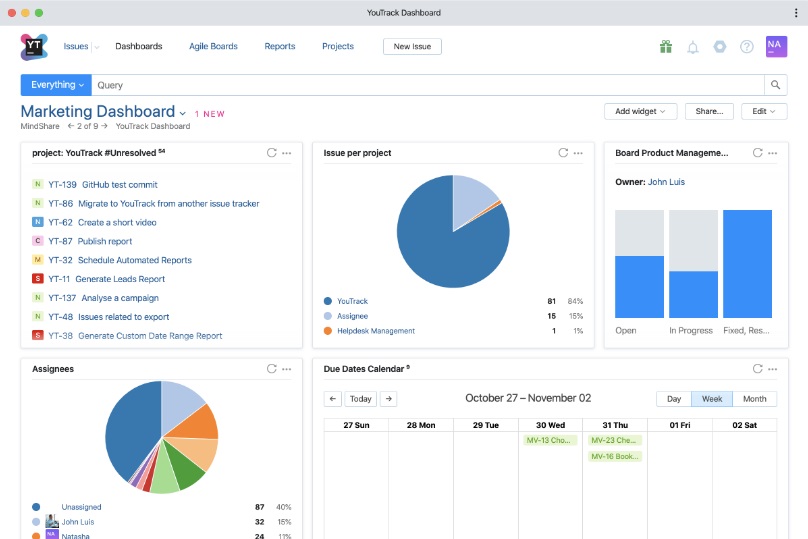Refresh the Board Product Management widget
The width and height of the screenshot is (808, 539).
pos(758,153)
